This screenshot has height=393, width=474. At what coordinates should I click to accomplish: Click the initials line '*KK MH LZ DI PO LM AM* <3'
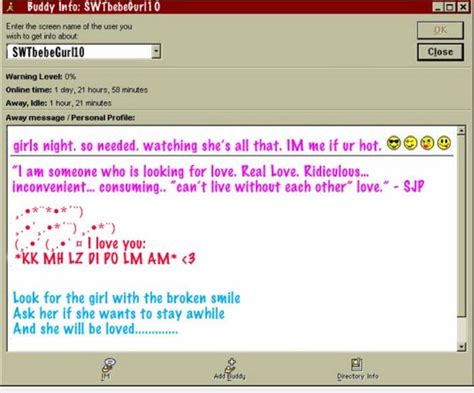tap(105, 259)
